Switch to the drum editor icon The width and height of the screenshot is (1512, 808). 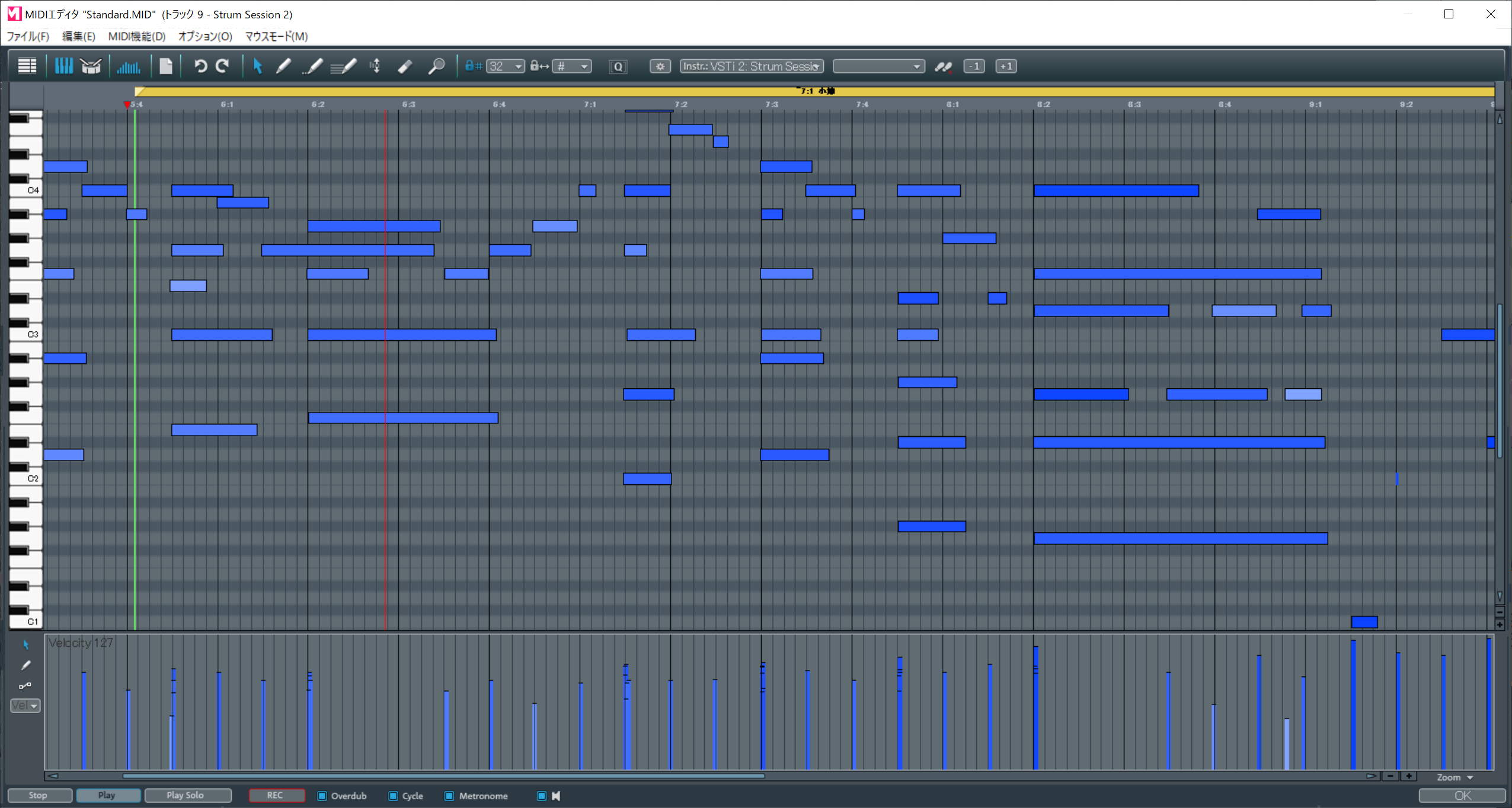tap(91, 66)
